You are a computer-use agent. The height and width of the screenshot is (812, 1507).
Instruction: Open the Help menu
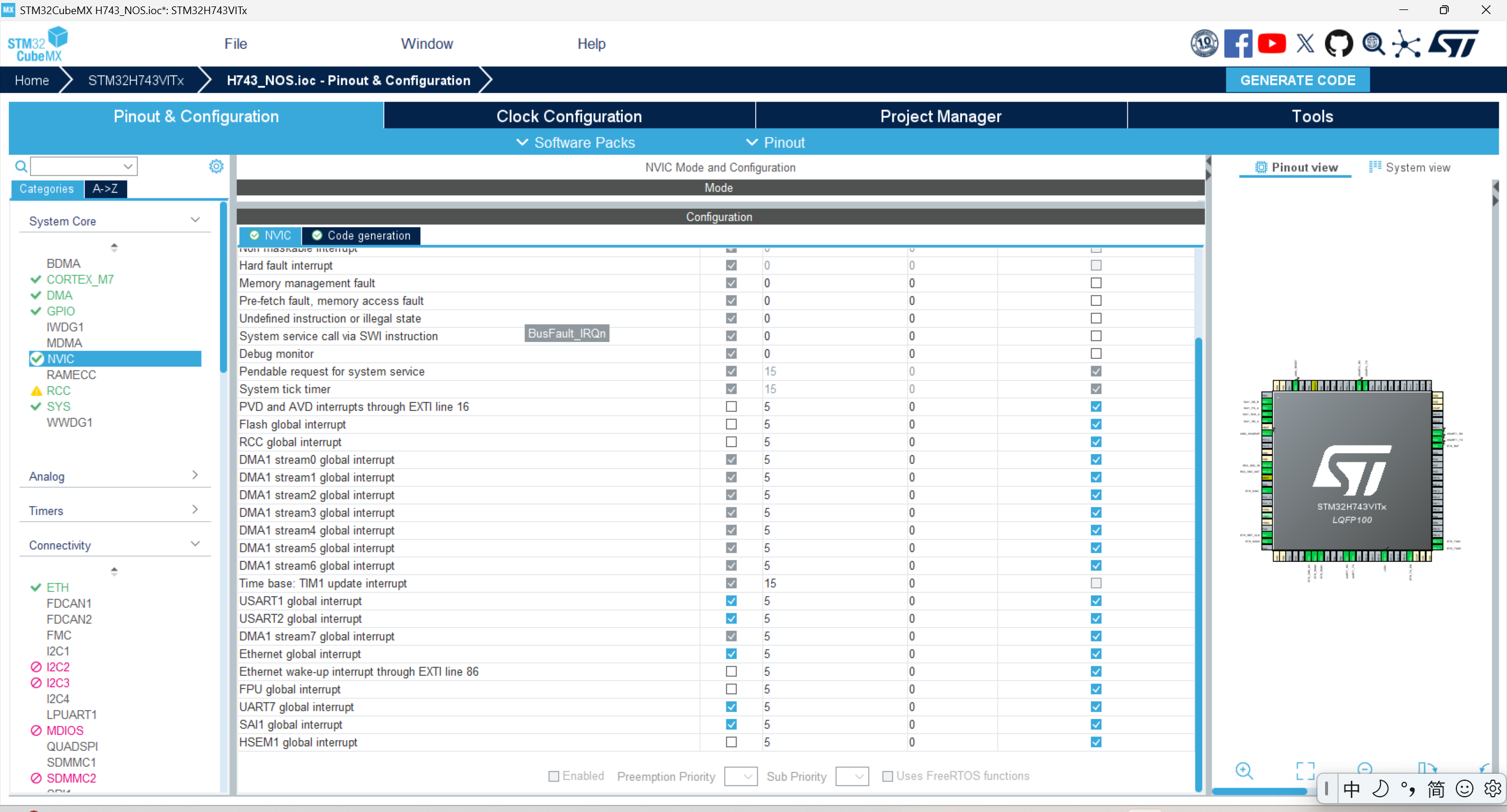pyautogui.click(x=591, y=44)
